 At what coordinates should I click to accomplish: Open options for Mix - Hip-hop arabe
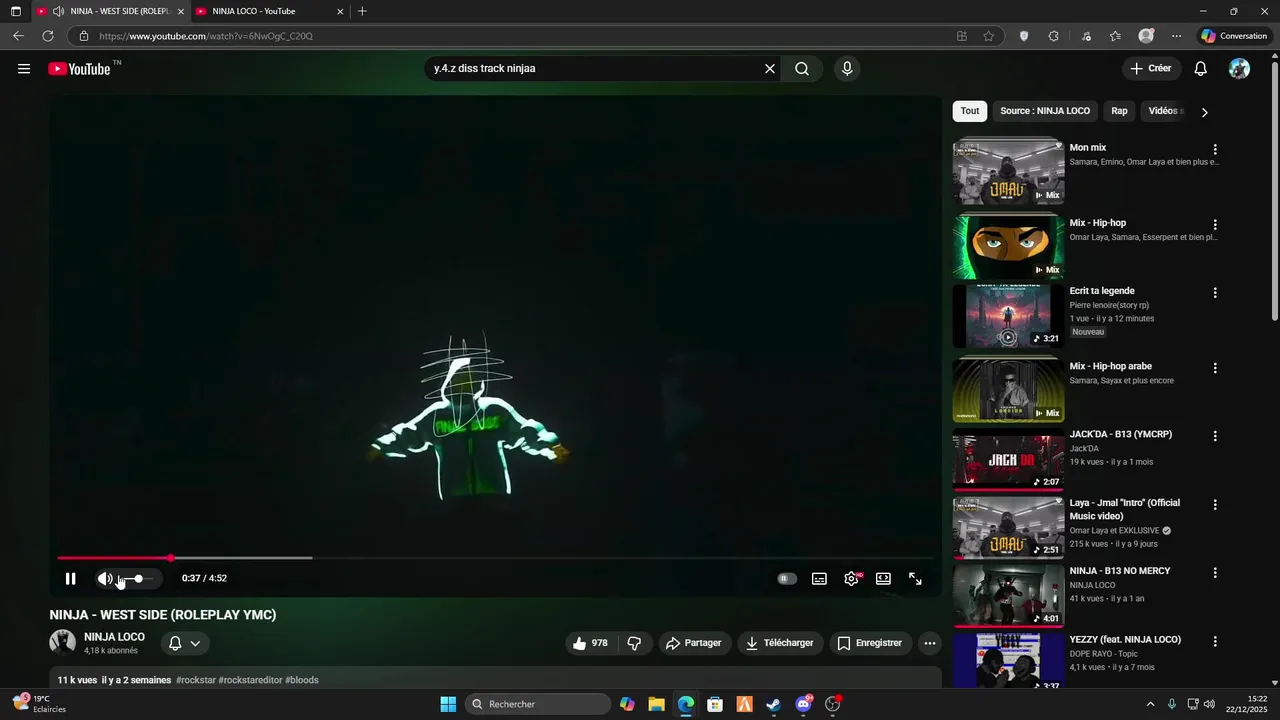click(1215, 368)
